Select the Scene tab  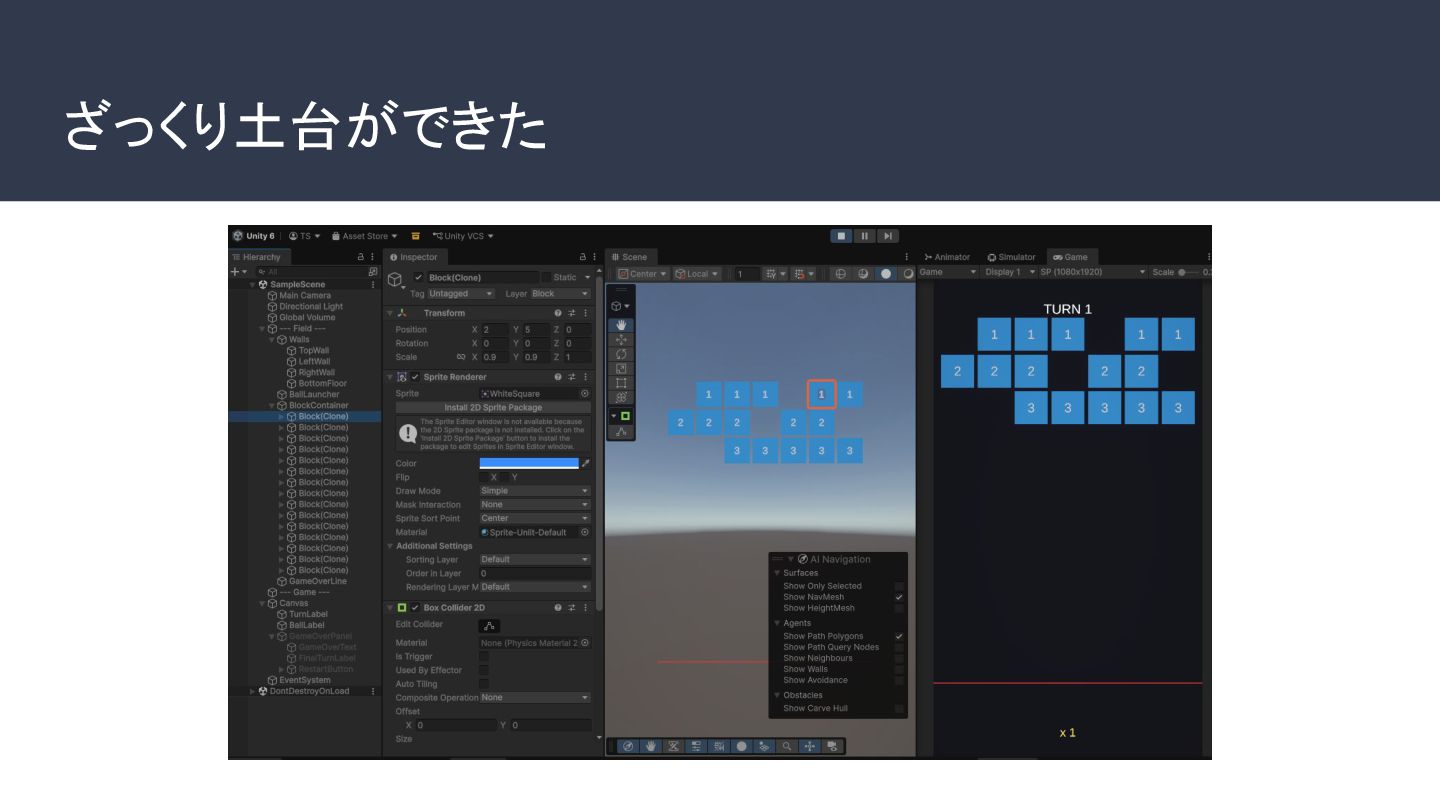tap(629, 257)
